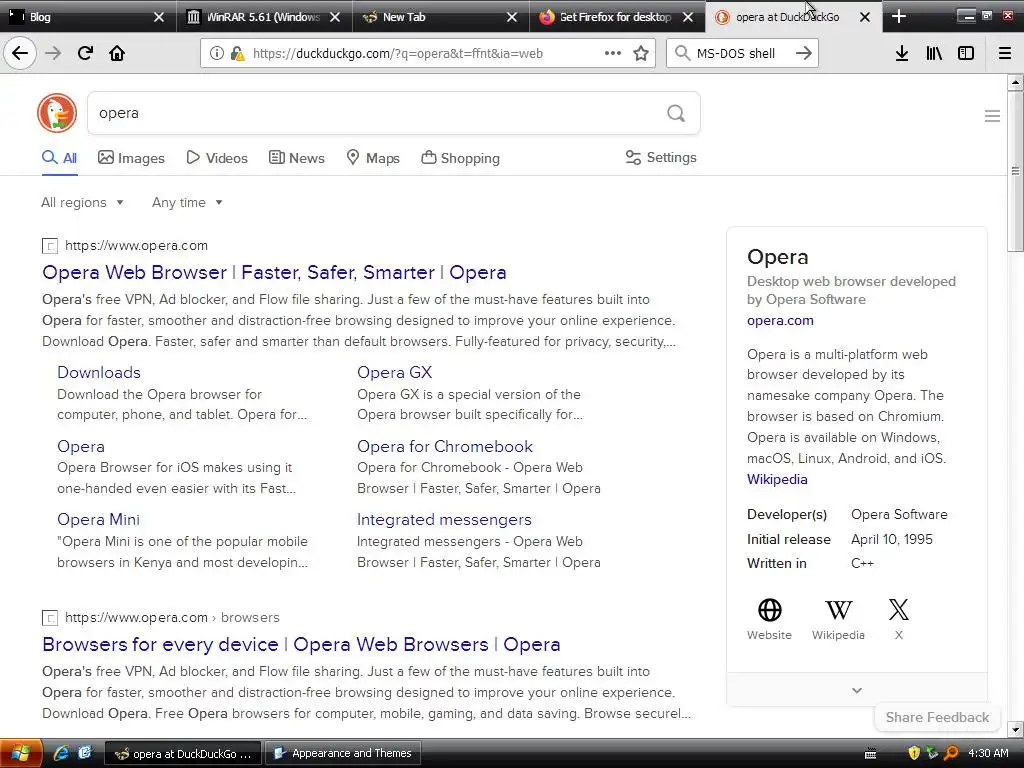Open the browser hamburger menu
This screenshot has height=768, width=1024.
[x=1005, y=53]
